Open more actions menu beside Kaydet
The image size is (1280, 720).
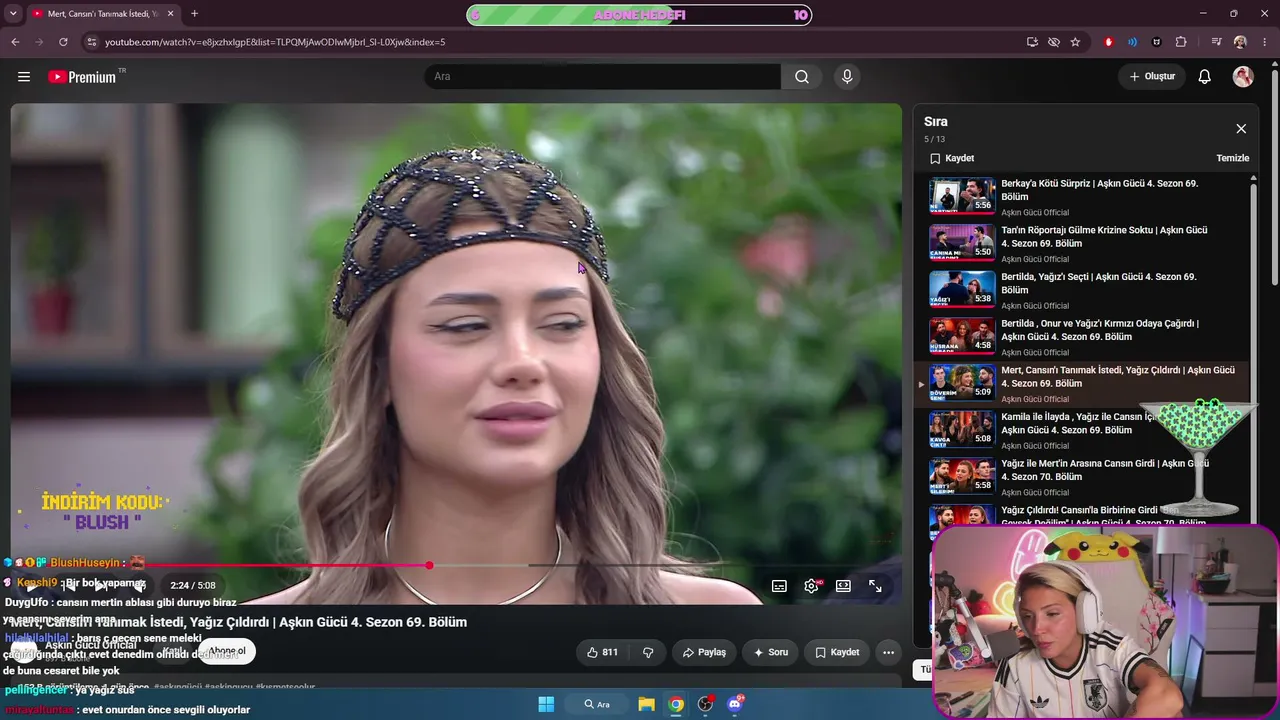[888, 652]
